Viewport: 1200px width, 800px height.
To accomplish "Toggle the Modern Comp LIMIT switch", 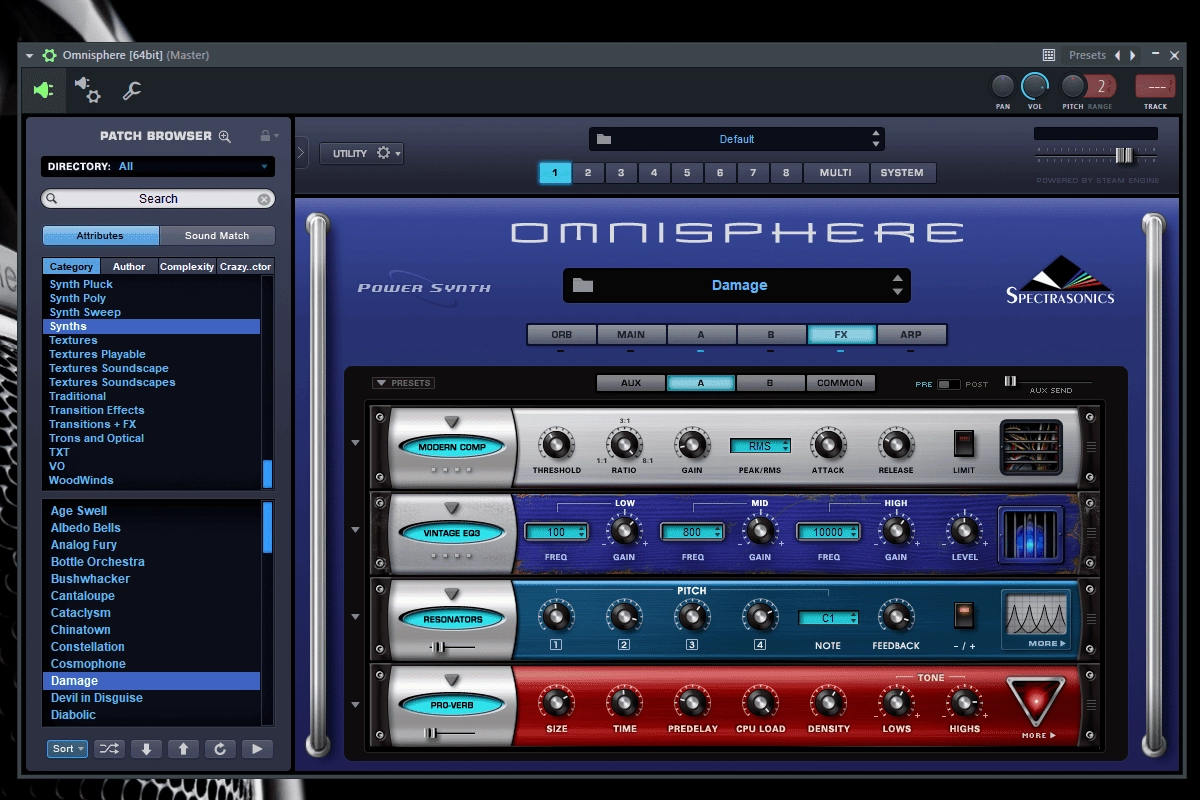I will (x=964, y=442).
